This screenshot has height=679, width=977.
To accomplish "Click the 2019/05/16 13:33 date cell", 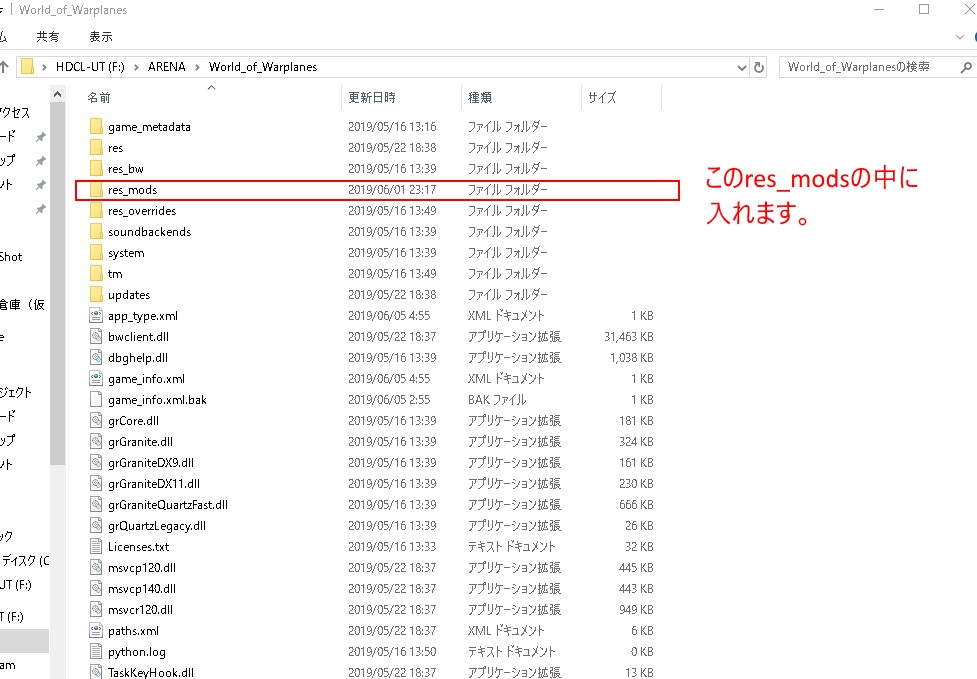I will [x=392, y=546].
